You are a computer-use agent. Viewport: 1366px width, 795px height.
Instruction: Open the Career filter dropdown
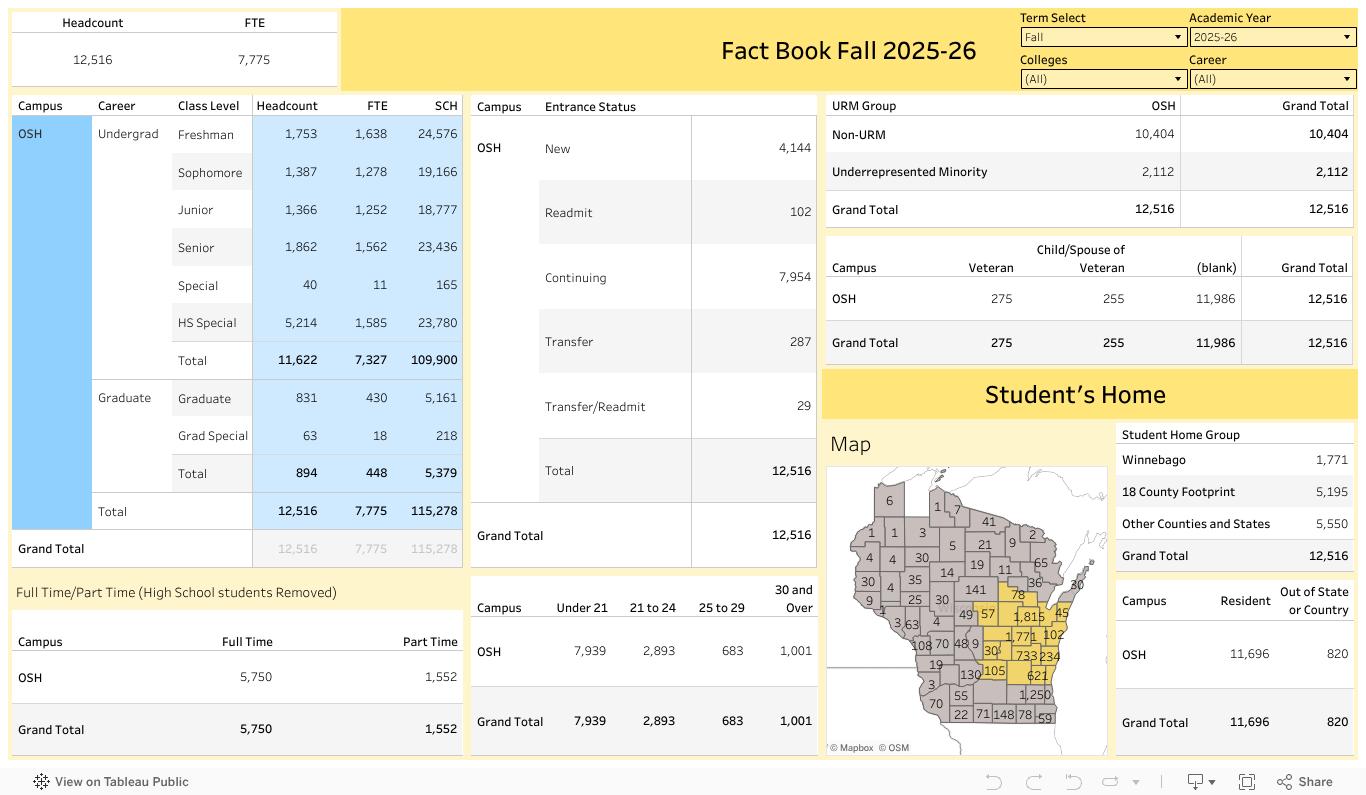click(1272, 79)
